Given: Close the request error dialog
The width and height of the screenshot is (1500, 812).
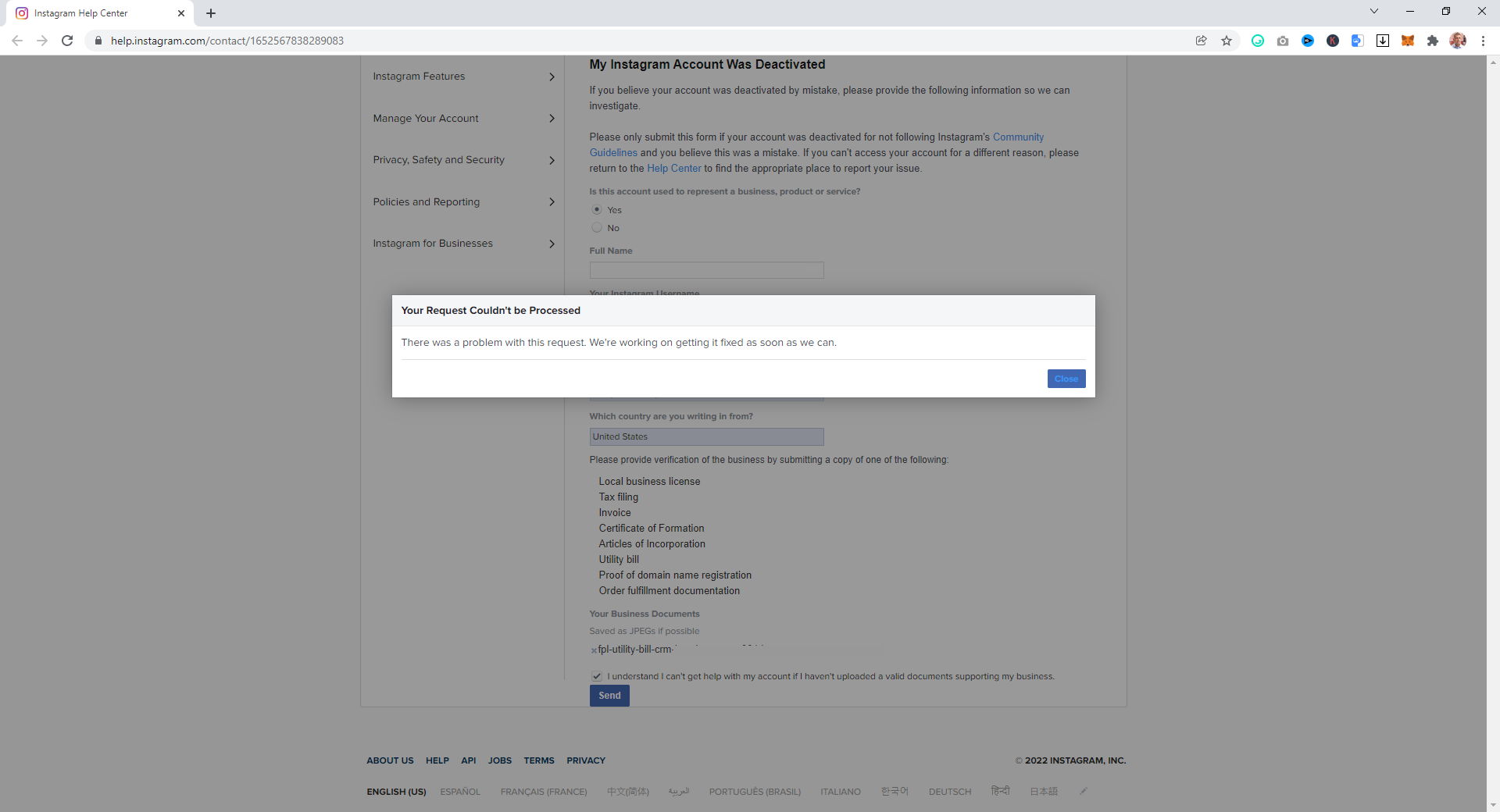Looking at the screenshot, I should coord(1066,379).
